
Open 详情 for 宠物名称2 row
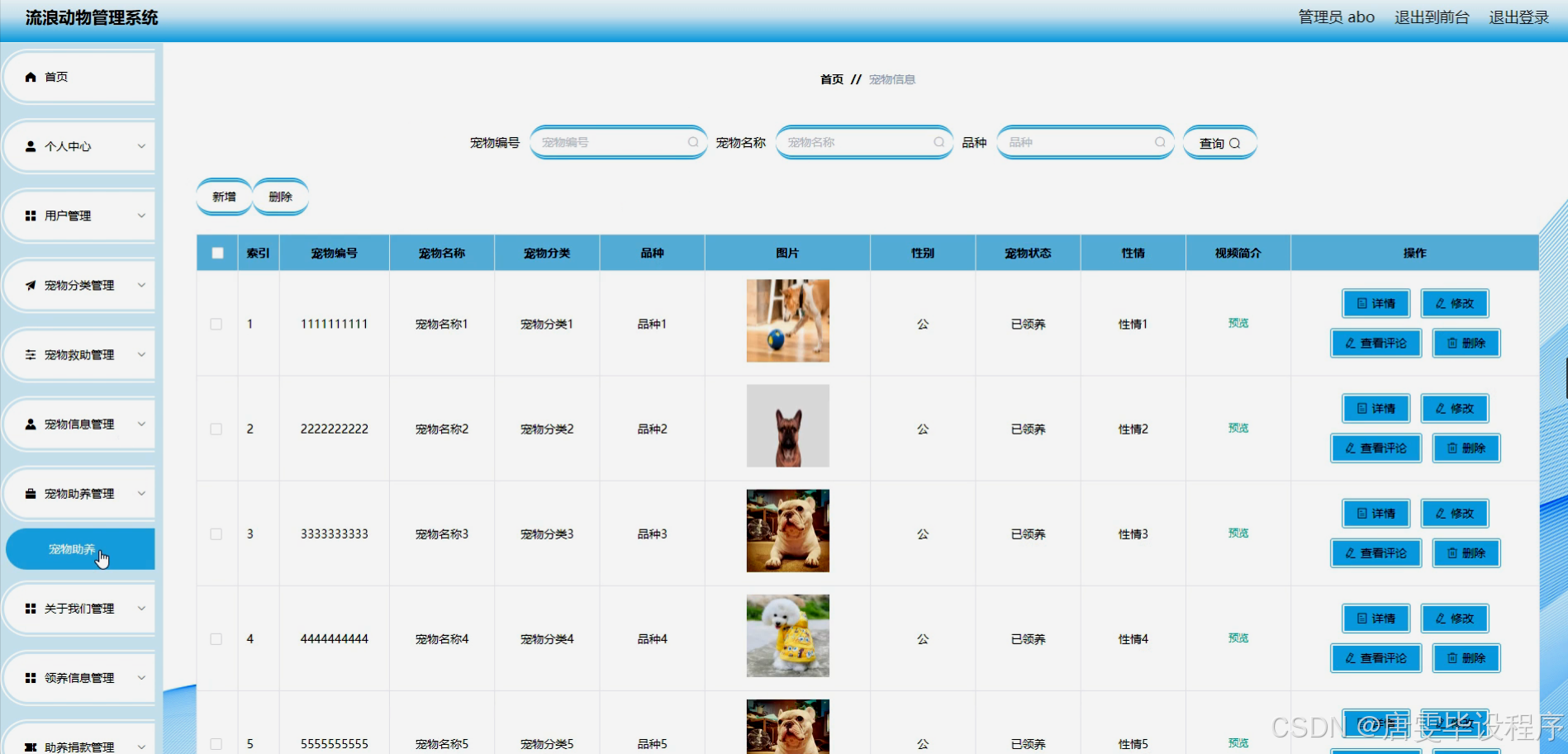1376,408
